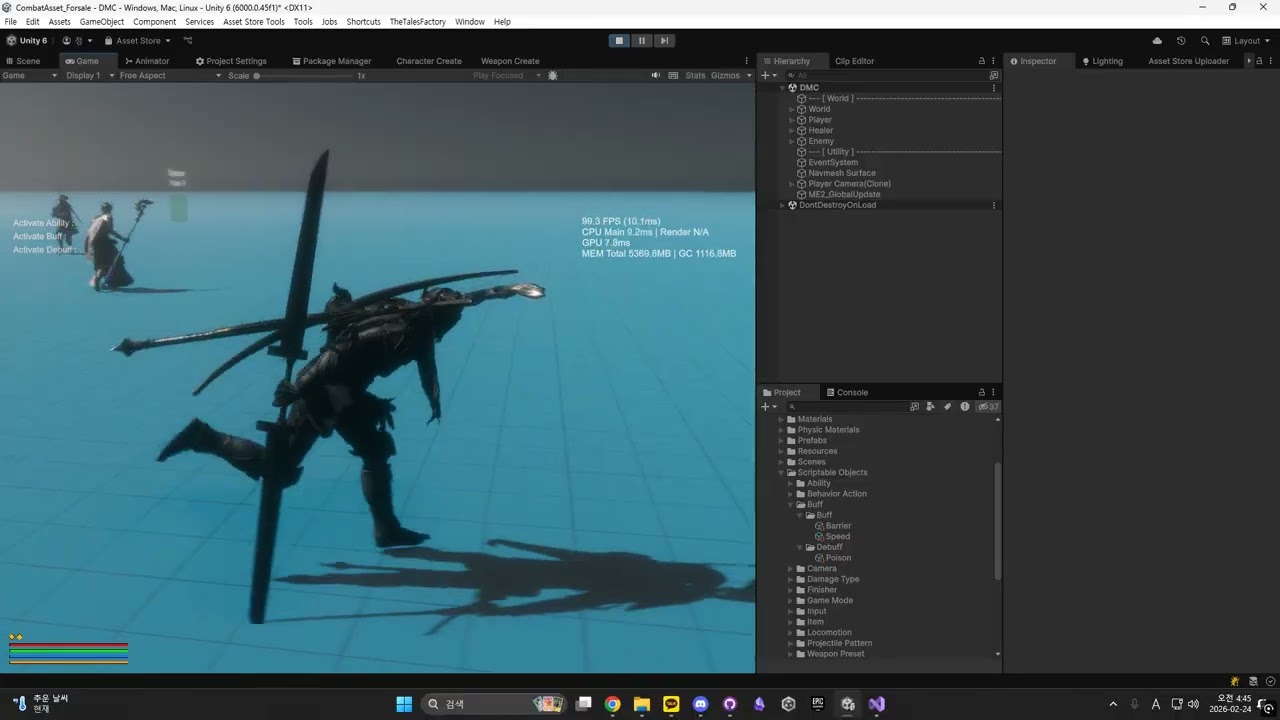1280x720 pixels.
Task: Open the undo history icon
Action: point(1181,41)
